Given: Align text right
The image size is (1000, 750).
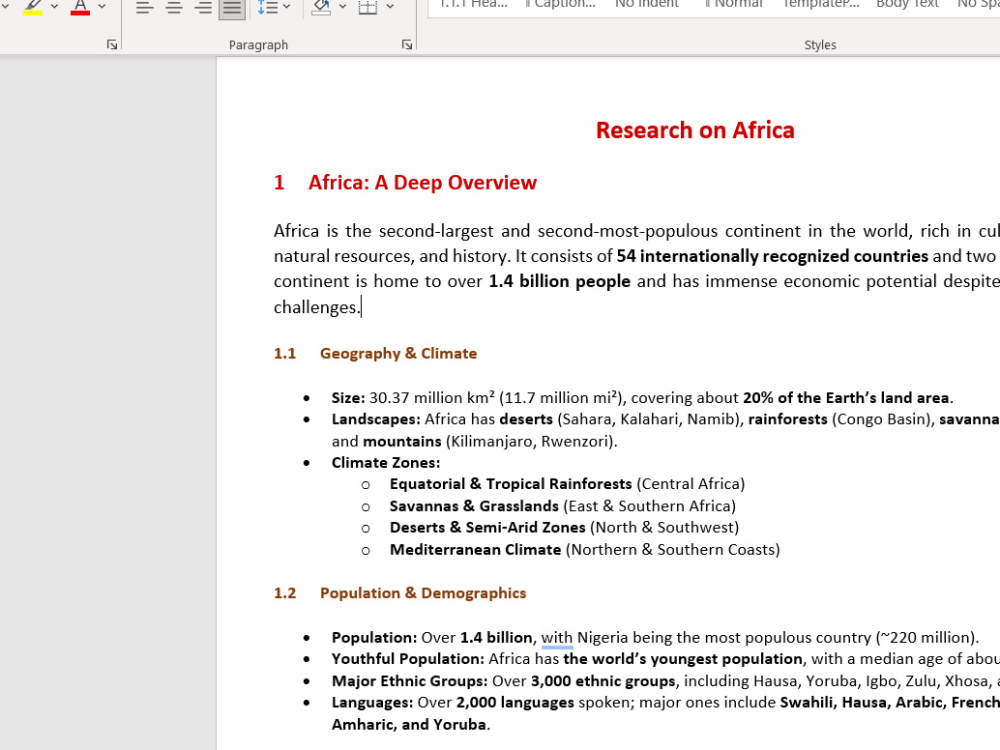Looking at the screenshot, I should pyautogui.click(x=203, y=7).
